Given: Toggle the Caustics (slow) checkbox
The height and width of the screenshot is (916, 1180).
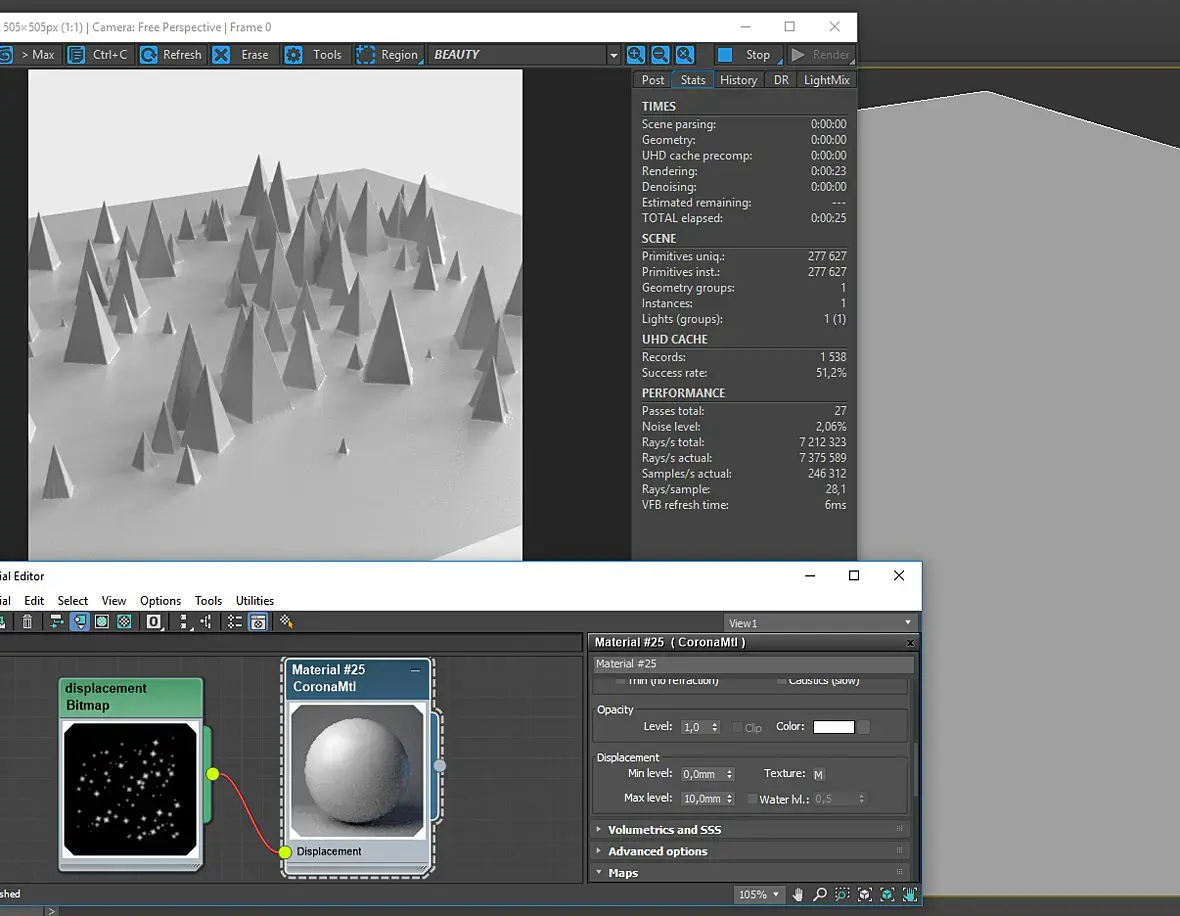Looking at the screenshot, I should coord(781,681).
